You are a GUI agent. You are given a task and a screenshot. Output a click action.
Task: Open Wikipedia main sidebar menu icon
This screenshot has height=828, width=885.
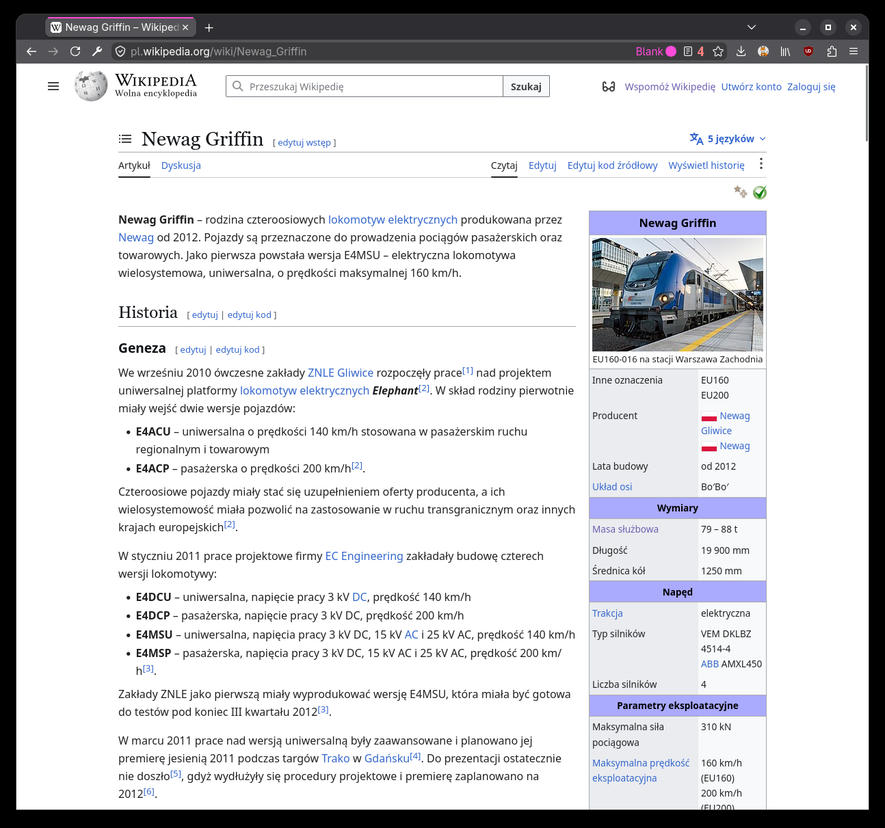(53, 86)
